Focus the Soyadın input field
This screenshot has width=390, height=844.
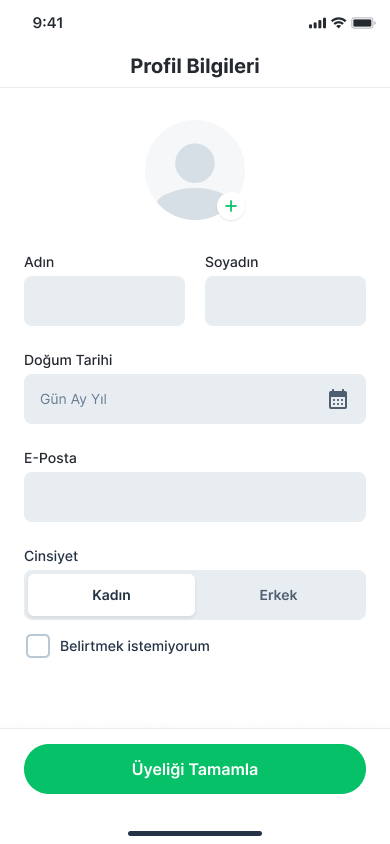pos(285,301)
